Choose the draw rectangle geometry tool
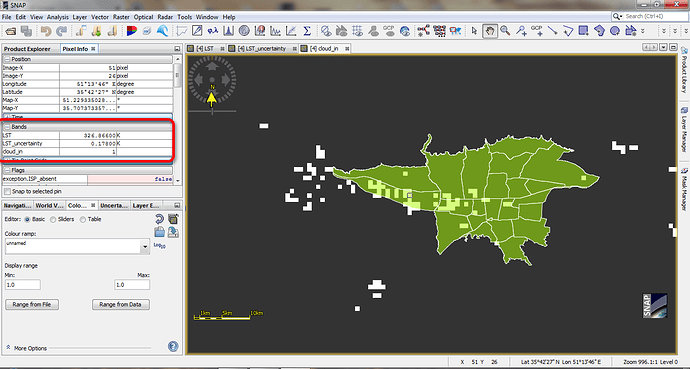Viewport: 690px width, 369px height. [584, 31]
